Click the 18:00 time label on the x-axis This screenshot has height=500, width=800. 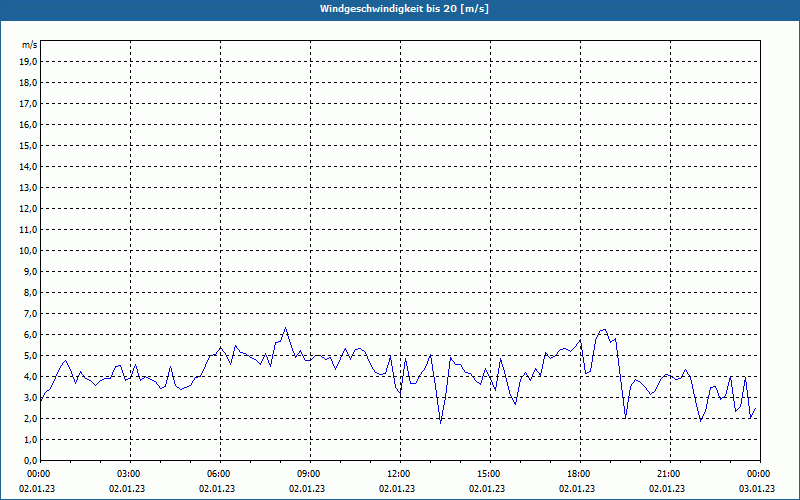[x=581, y=474]
